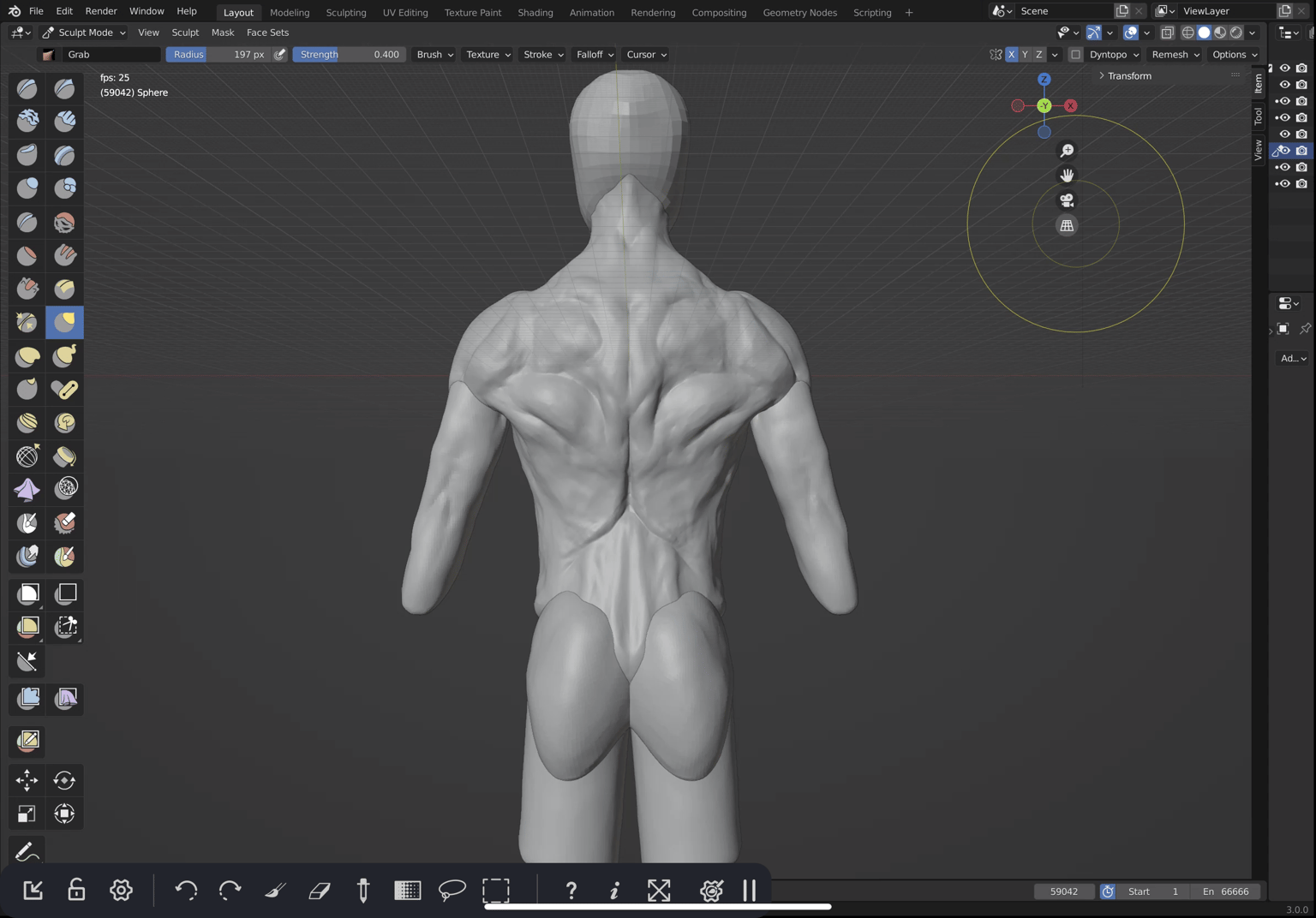Image resolution: width=1316 pixels, height=918 pixels.
Task: Open the Render menu
Action: pyautogui.click(x=101, y=11)
